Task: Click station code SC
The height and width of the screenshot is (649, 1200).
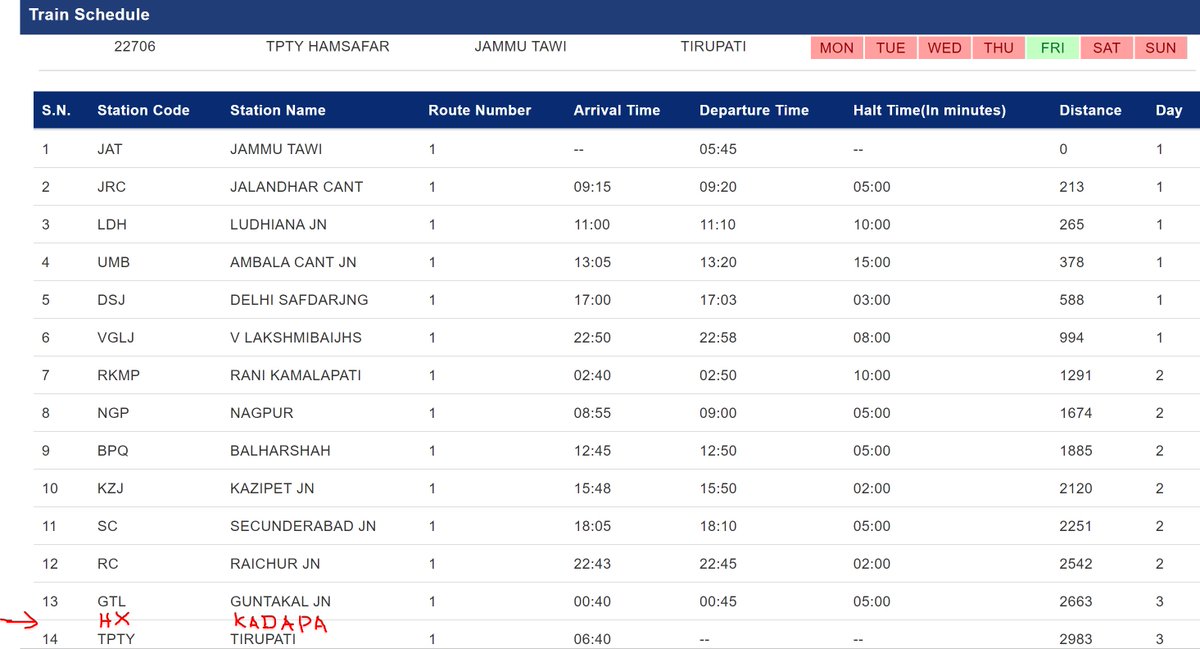Action: tap(107, 526)
